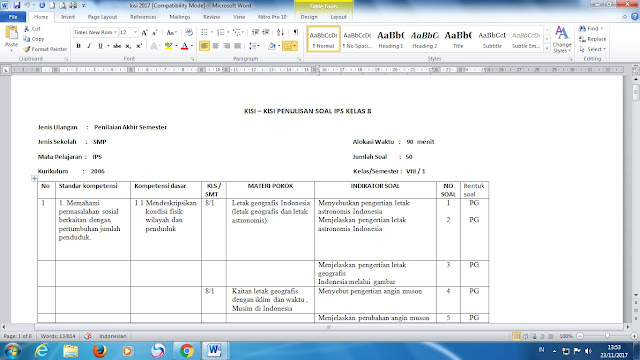
Task: Open the font size dropdown
Action: [136, 32]
